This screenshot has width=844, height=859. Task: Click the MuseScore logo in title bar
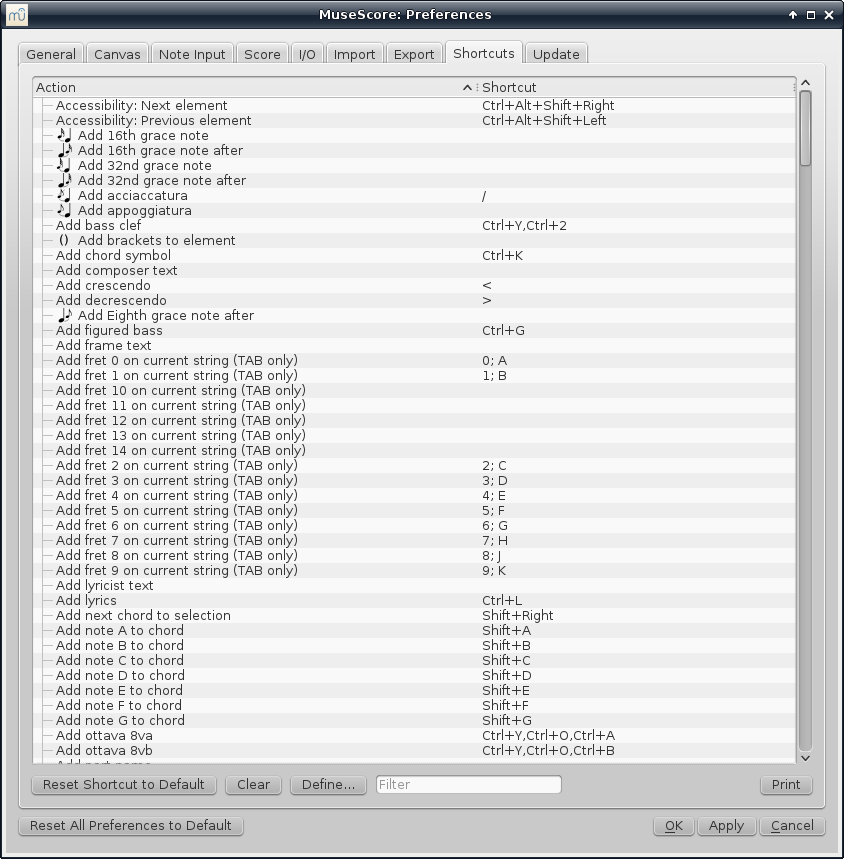click(x=16, y=15)
